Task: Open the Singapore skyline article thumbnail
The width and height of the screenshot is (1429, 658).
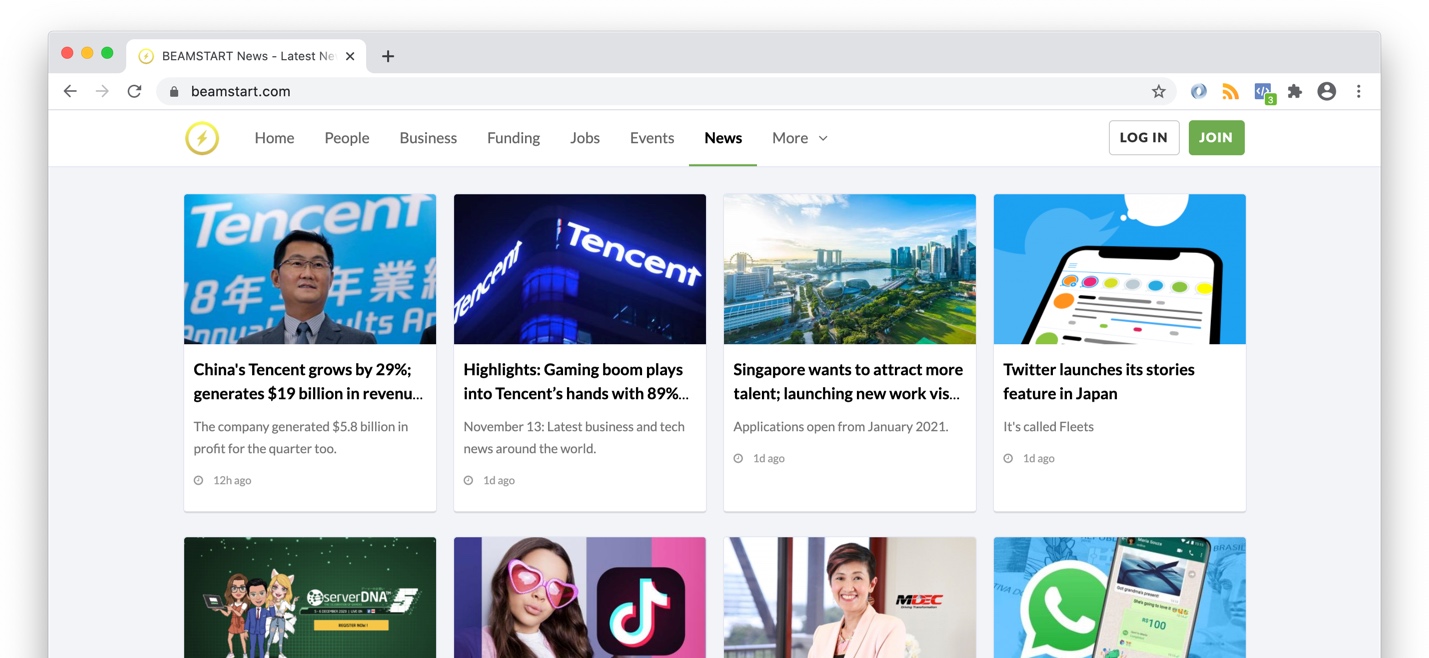Action: coord(849,269)
